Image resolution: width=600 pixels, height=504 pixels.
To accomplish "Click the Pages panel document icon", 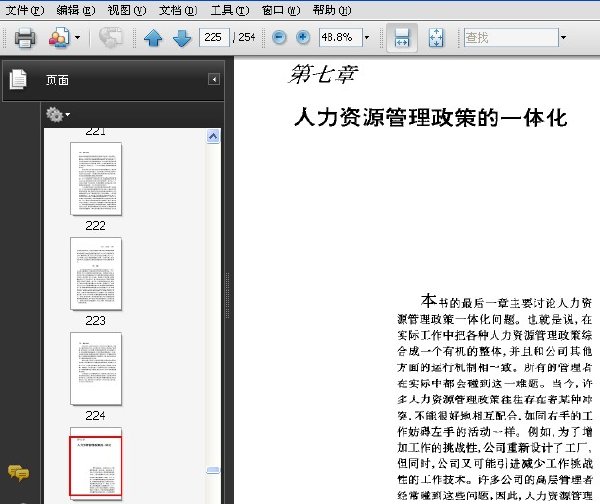I will pyautogui.click(x=18, y=79).
